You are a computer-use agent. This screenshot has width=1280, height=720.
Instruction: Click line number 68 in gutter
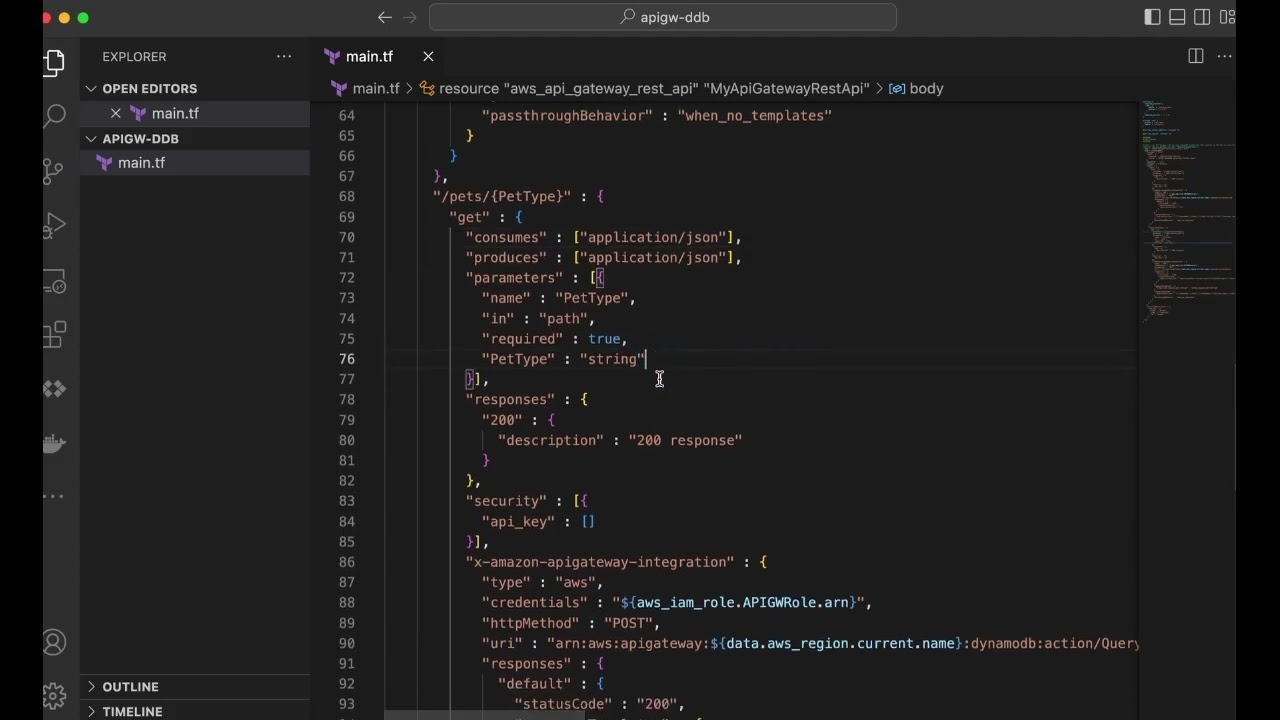tap(346, 196)
